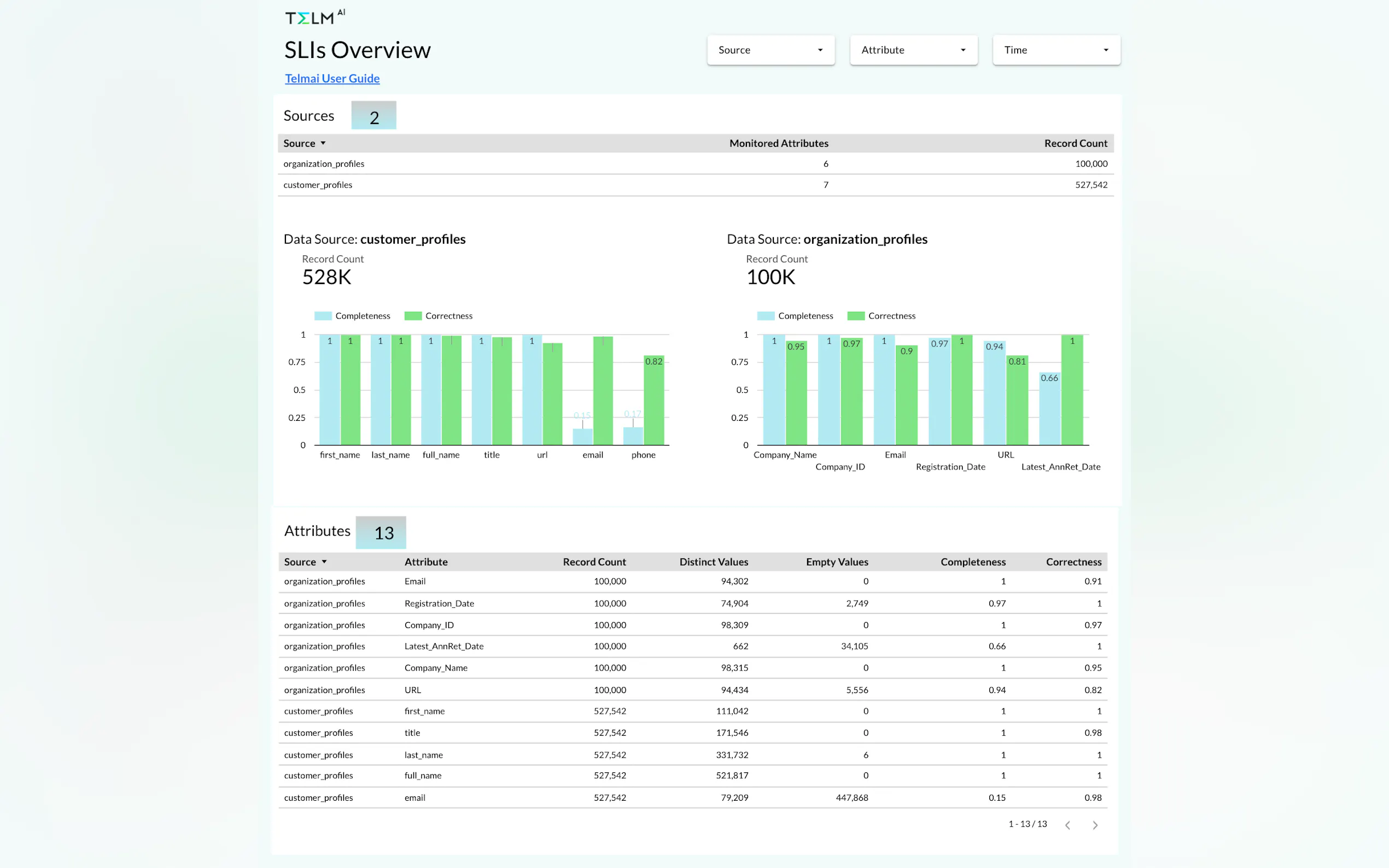Go to next page of Attributes table

click(1094, 825)
